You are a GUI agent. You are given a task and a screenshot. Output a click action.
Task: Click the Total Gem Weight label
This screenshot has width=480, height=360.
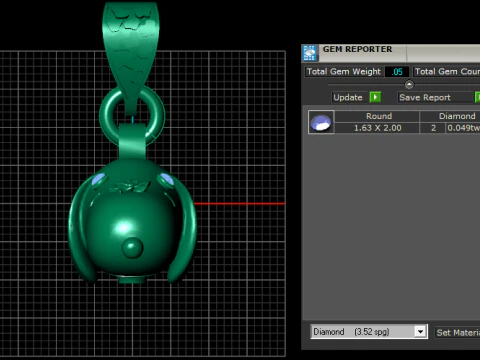pyautogui.click(x=343, y=72)
